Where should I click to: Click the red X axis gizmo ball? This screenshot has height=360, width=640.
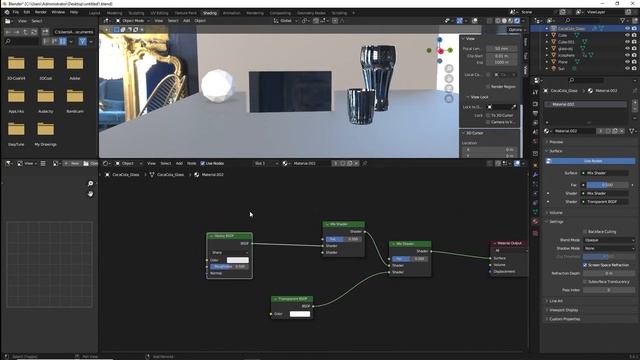(x=440, y=51)
